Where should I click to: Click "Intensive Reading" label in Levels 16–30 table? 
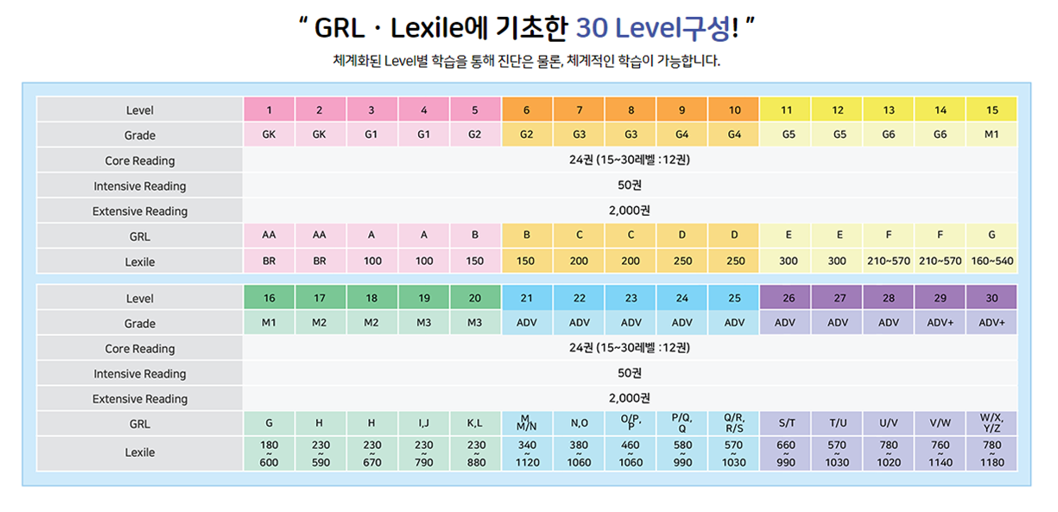[x=140, y=373]
